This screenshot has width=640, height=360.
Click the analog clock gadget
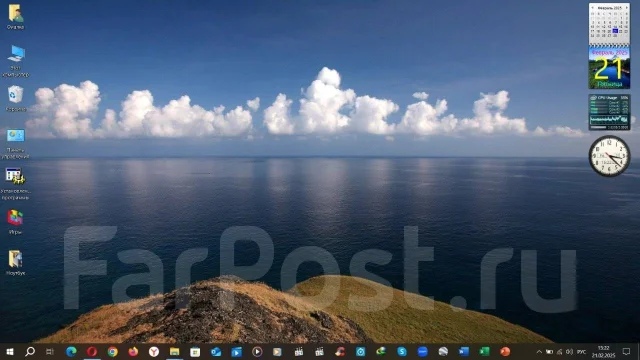609,156
